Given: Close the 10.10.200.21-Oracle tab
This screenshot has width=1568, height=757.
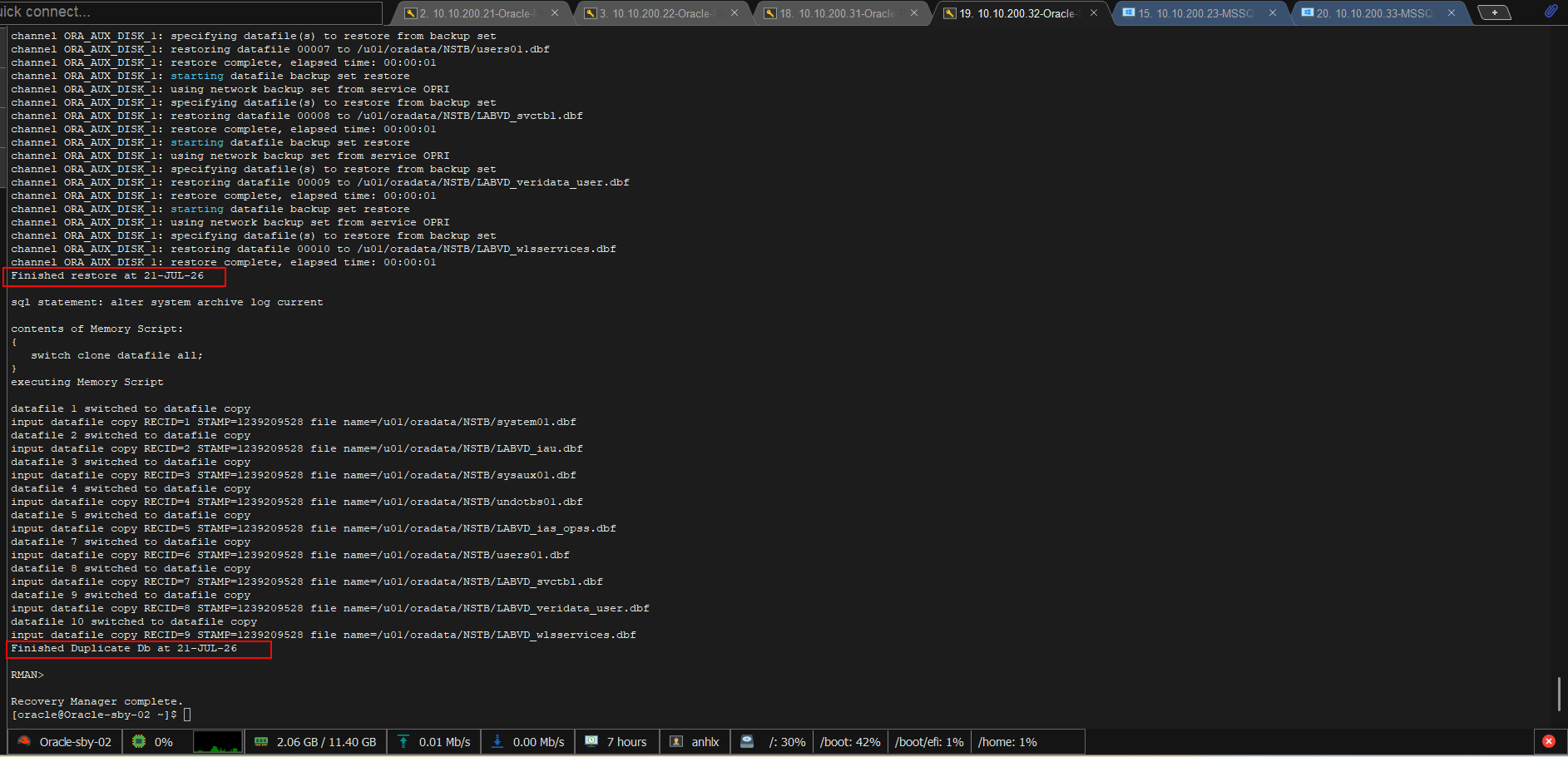Looking at the screenshot, I should [555, 13].
